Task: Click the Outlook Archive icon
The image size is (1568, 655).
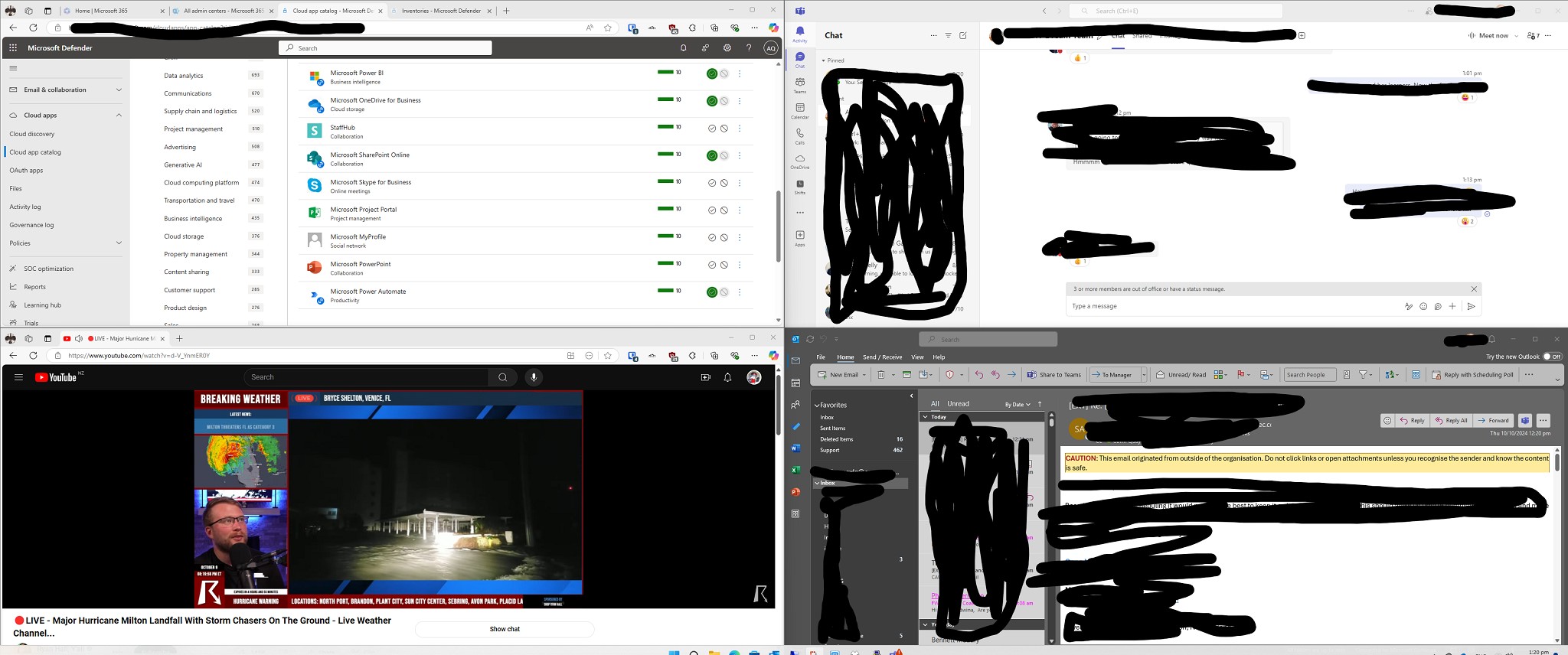Action: (906, 375)
